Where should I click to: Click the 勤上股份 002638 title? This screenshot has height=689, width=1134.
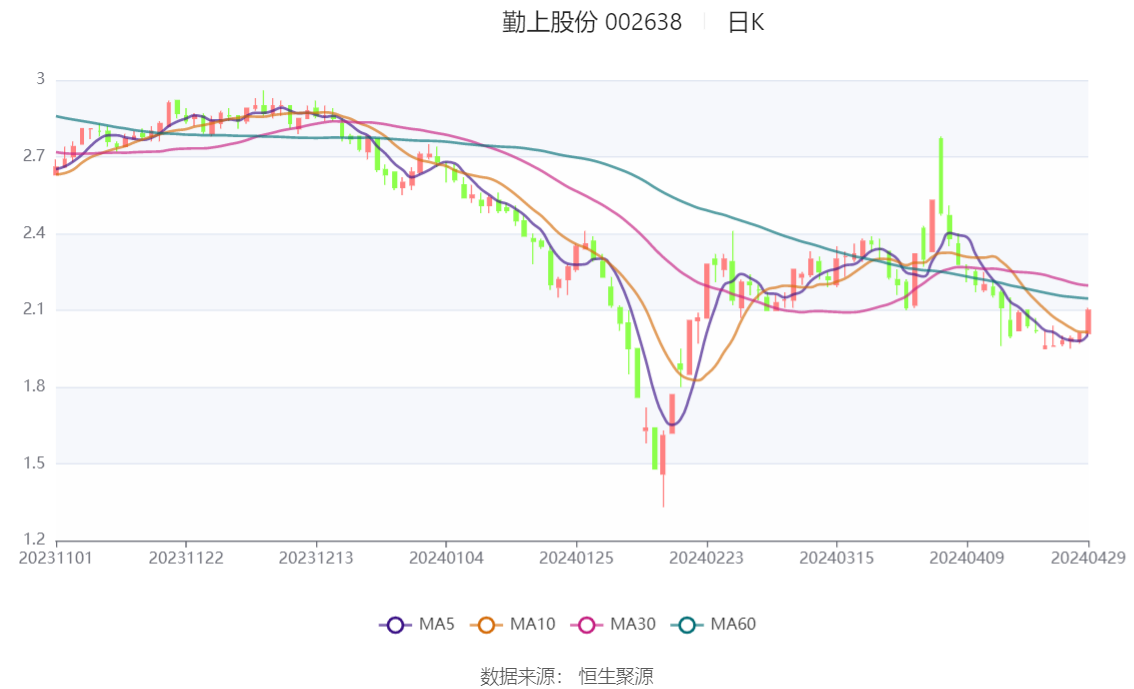click(592, 22)
